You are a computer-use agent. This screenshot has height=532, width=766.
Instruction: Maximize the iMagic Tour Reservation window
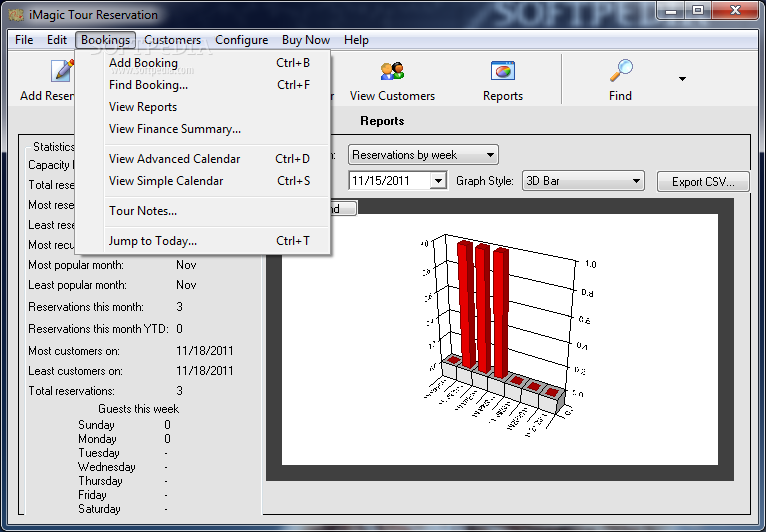coord(698,11)
